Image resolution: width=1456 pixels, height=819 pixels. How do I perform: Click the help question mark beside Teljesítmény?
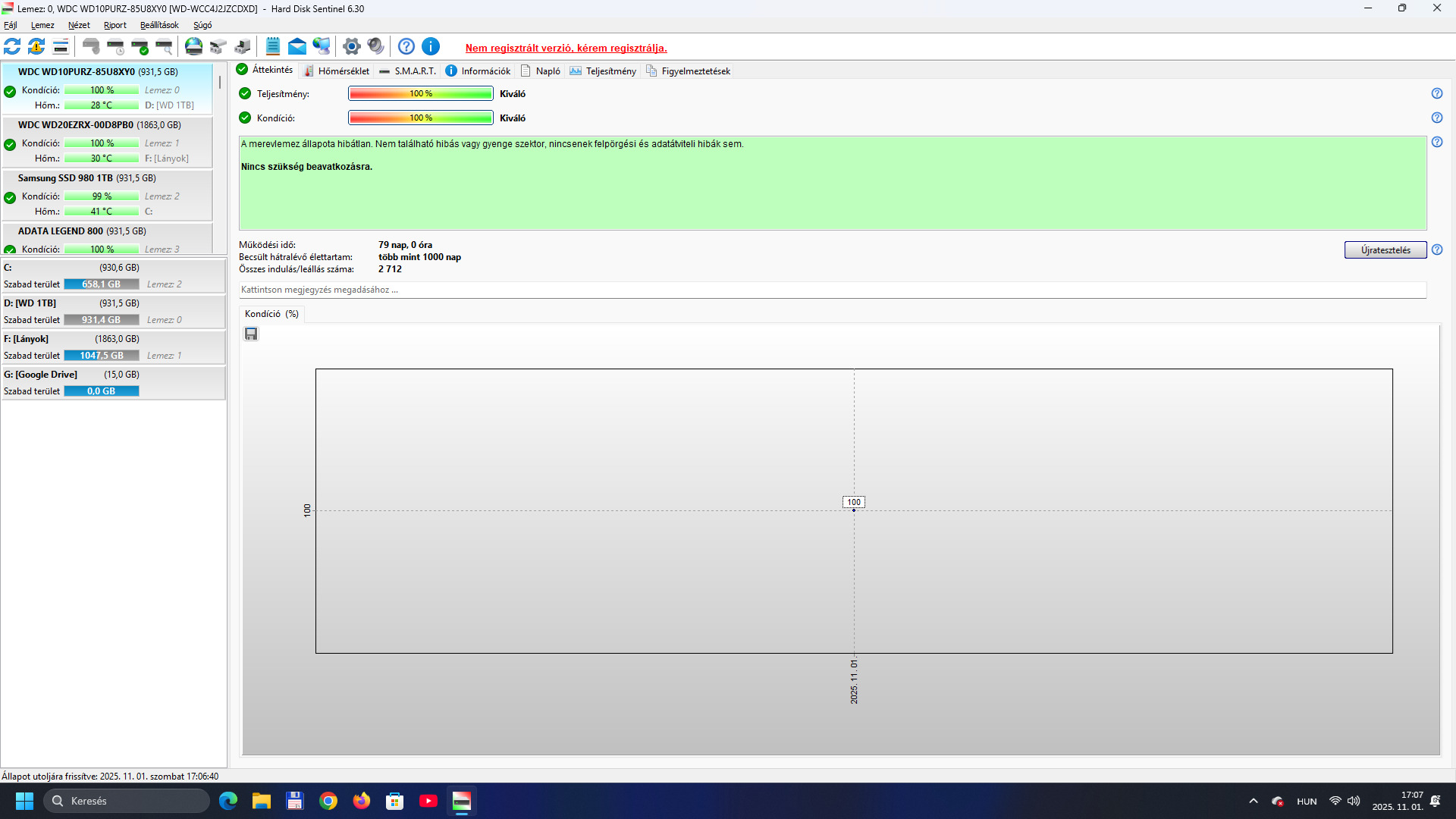pyautogui.click(x=1437, y=94)
